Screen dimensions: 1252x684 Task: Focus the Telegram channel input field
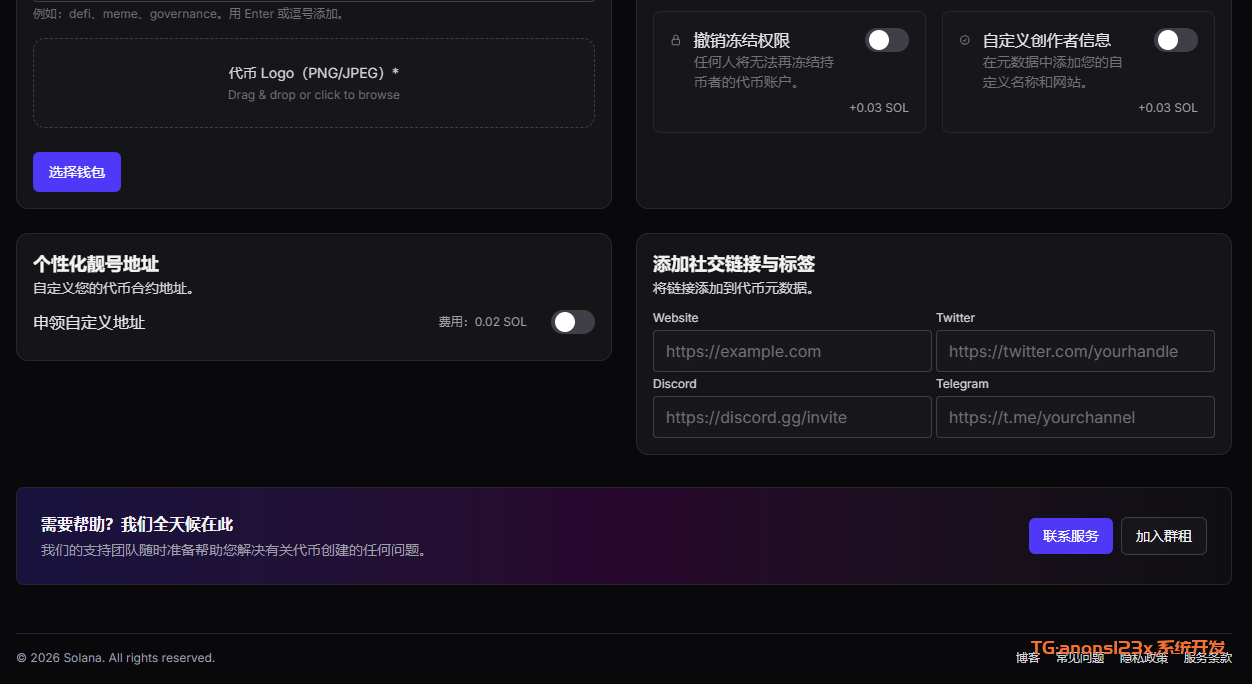point(1075,418)
